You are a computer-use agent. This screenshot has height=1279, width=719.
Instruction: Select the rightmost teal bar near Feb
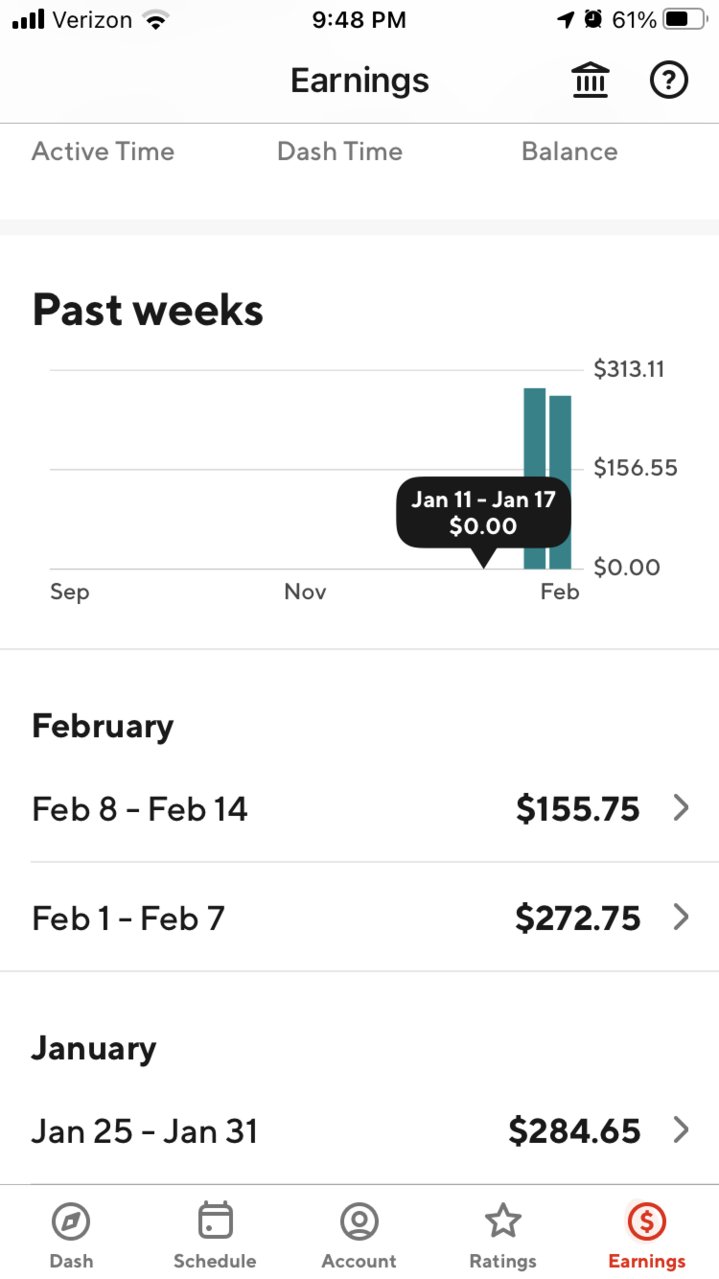pyautogui.click(x=560, y=483)
